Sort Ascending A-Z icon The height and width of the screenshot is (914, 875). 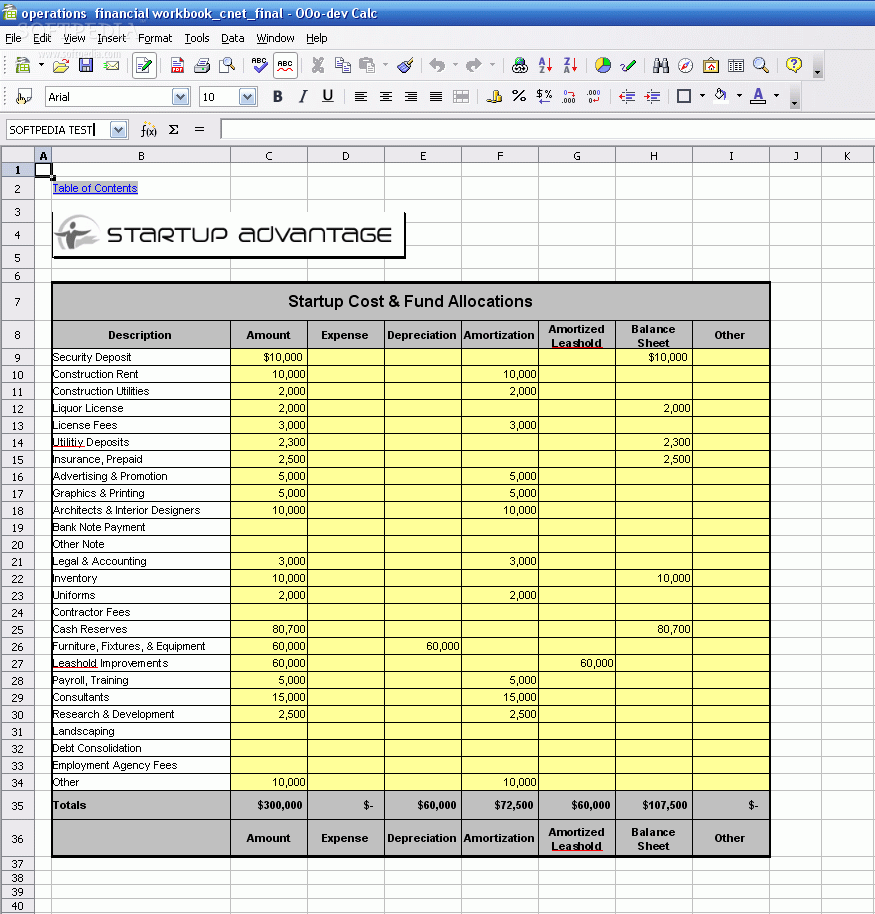[545, 65]
